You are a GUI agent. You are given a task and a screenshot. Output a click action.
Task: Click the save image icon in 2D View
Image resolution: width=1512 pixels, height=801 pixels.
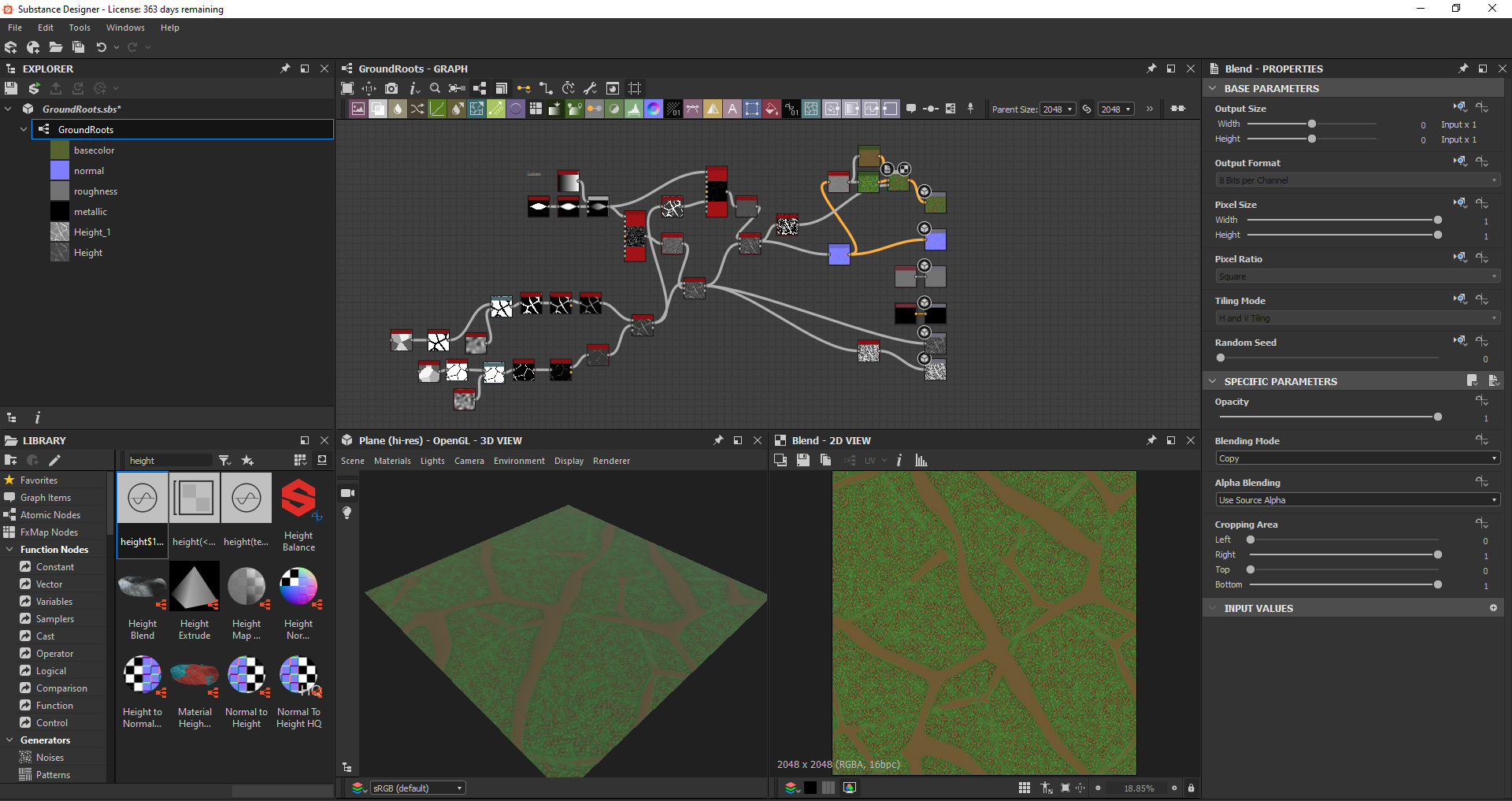coord(802,461)
